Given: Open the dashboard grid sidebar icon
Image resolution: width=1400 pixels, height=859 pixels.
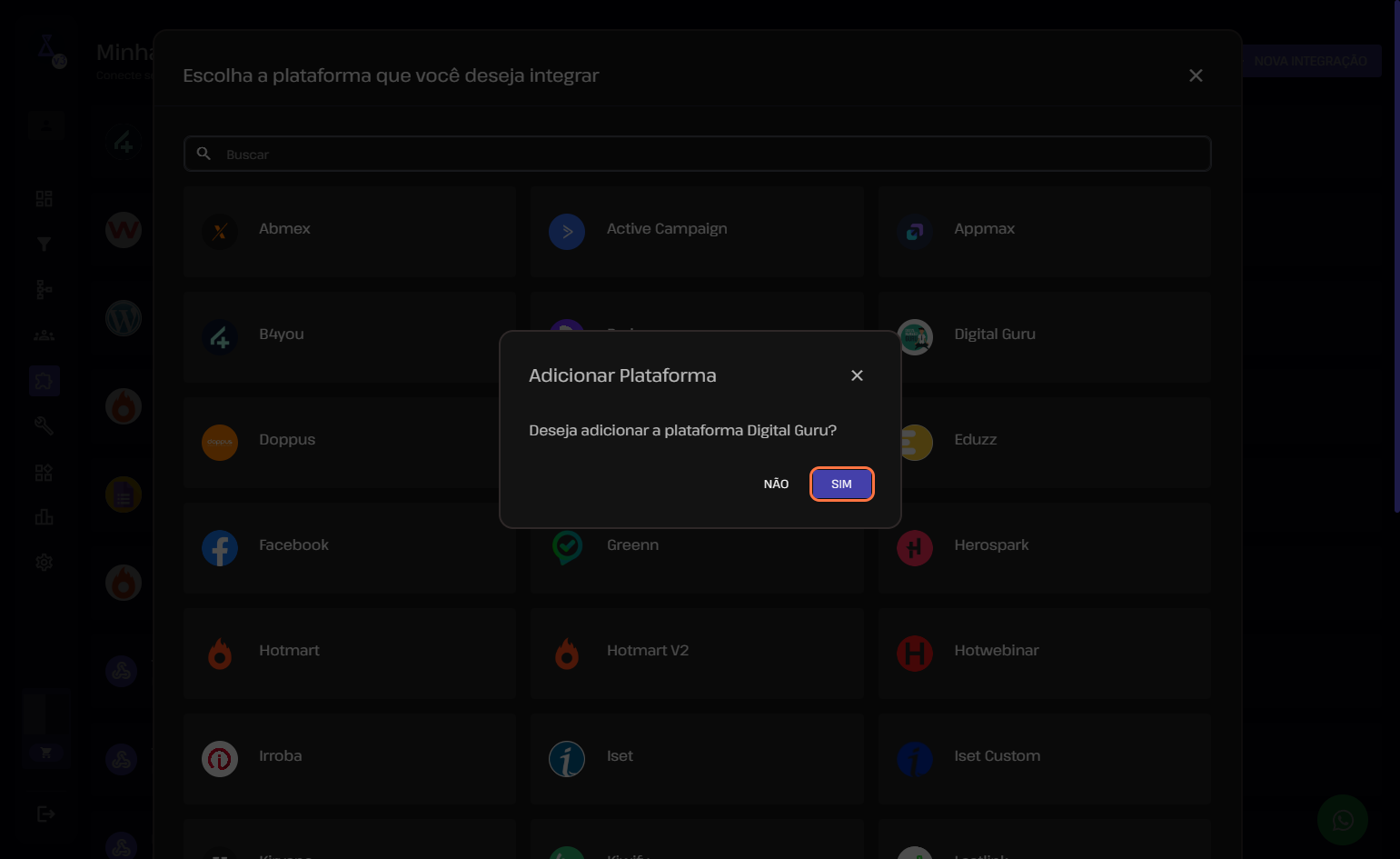Looking at the screenshot, I should tap(44, 198).
